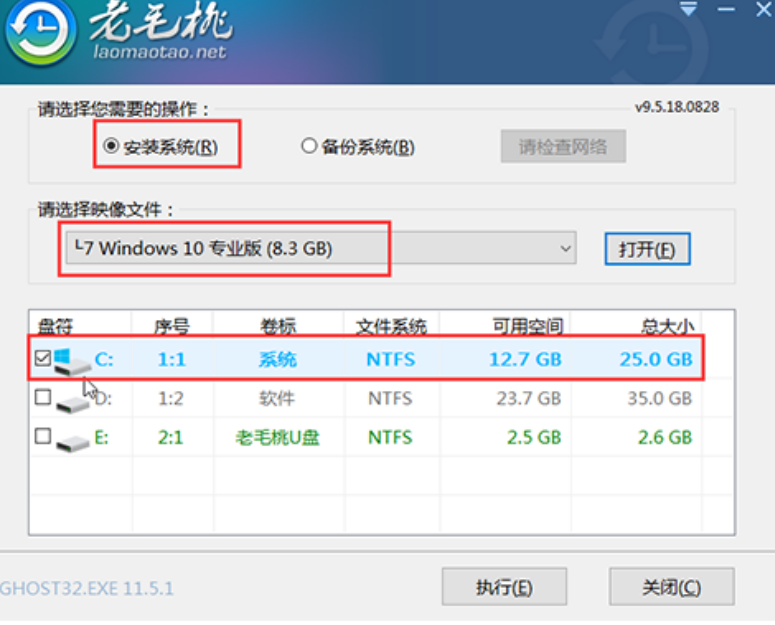This screenshot has height=625, width=775.
Task: Sort by the 盘符 column header
Action: pyautogui.click(x=55, y=326)
